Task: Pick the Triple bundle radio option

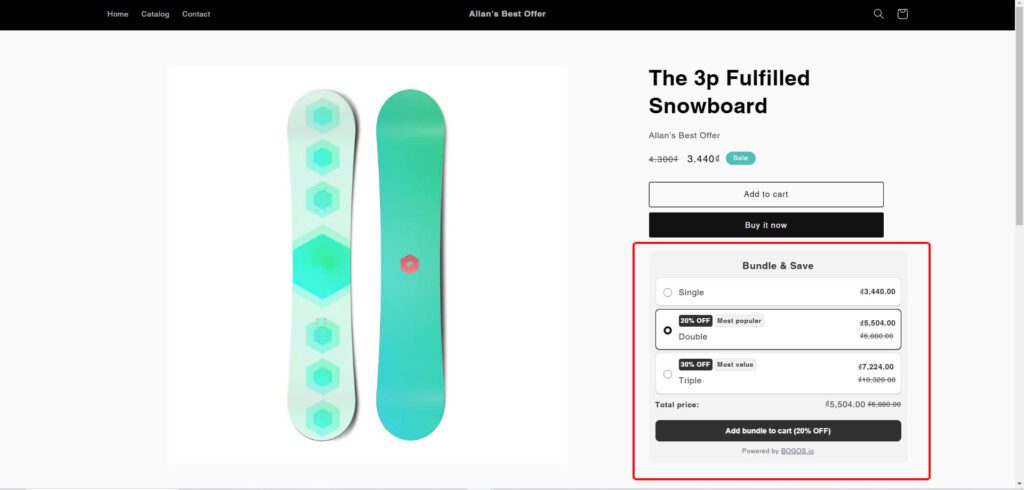Action: 668,373
